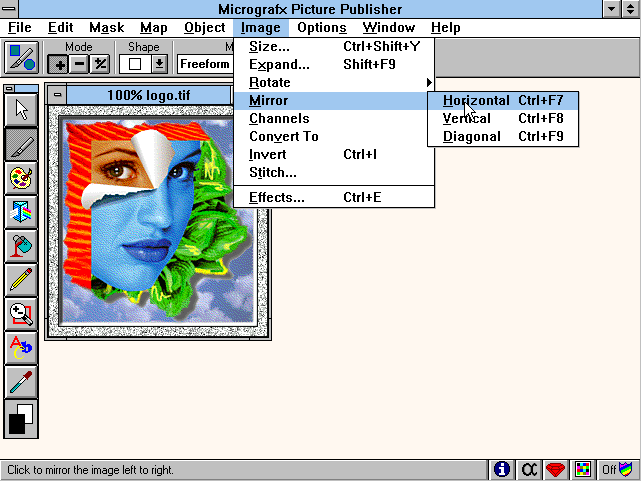Choose Stitch... from the Image menu
The height and width of the screenshot is (481, 641).
click(x=334, y=172)
